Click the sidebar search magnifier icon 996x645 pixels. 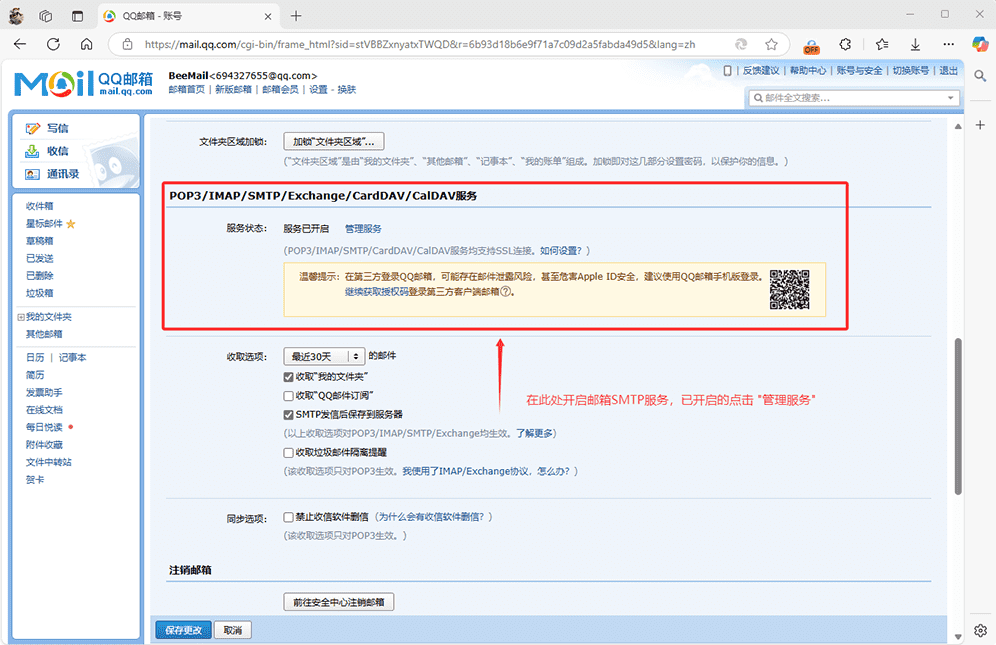(x=980, y=76)
